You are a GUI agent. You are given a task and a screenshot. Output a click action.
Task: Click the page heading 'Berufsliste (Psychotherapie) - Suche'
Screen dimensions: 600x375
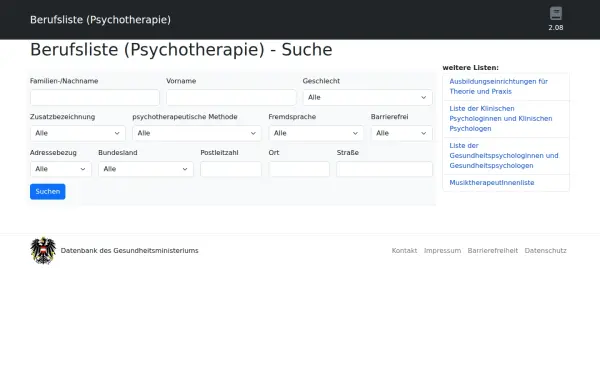[x=181, y=50]
